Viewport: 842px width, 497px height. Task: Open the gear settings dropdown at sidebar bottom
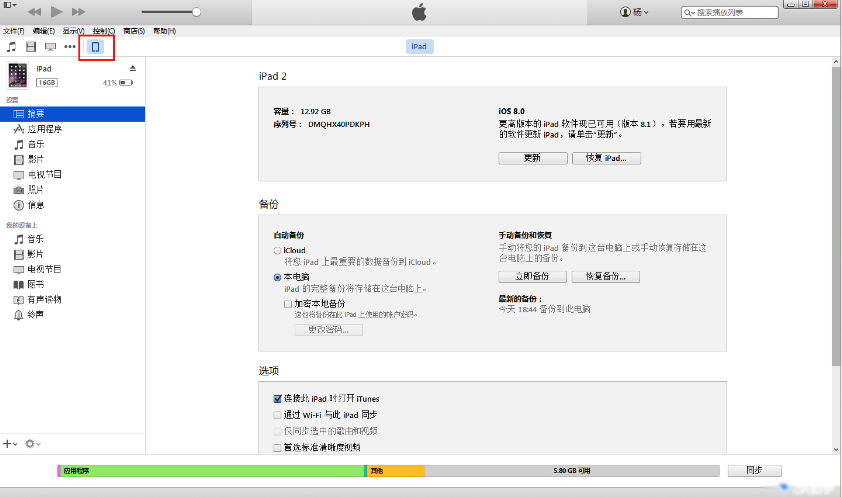click(32, 443)
